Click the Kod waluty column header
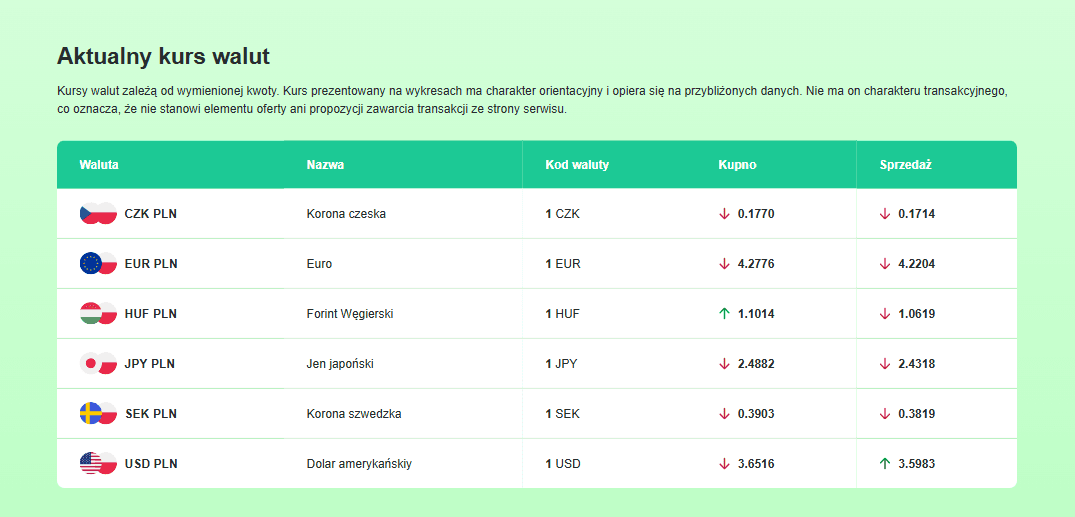Viewport: 1075px width, 517px height. [x=577, y=164]
